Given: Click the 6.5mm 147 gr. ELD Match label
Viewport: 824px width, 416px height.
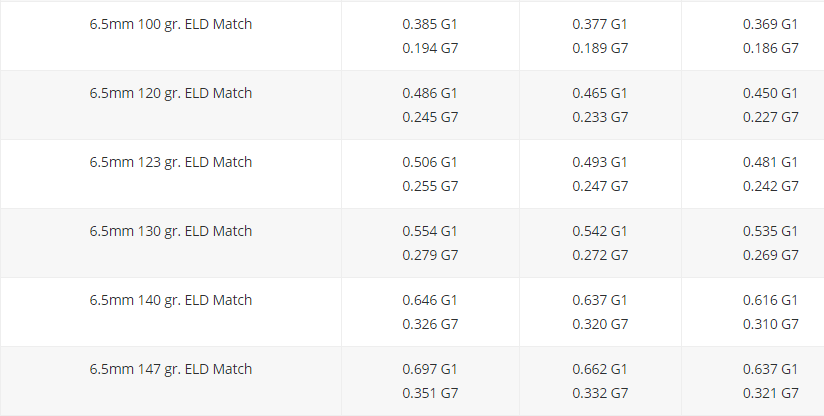Looking at the screenshot, I should pyautogui.click(x=171, y=369).
